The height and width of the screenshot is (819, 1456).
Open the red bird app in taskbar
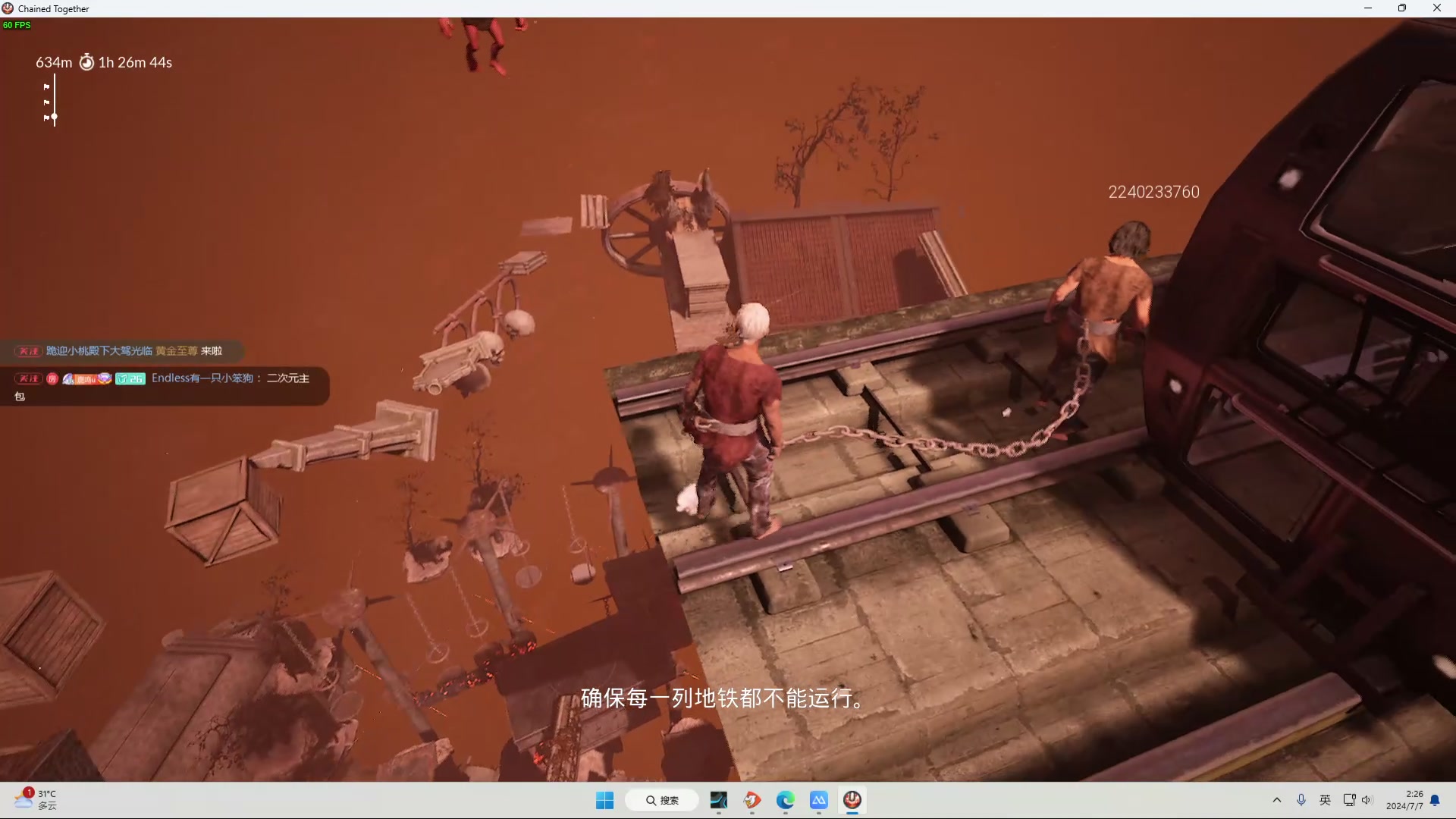pos(752,800)
